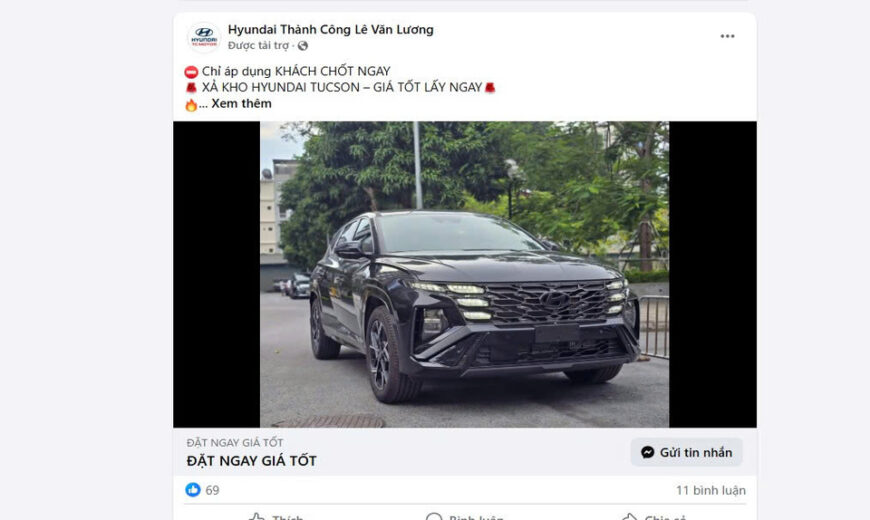Open the bold ĐẶT NGAY GIÁ TỐT headline
The width and height of the screenshot is (870, 520).
click(251, 461)
